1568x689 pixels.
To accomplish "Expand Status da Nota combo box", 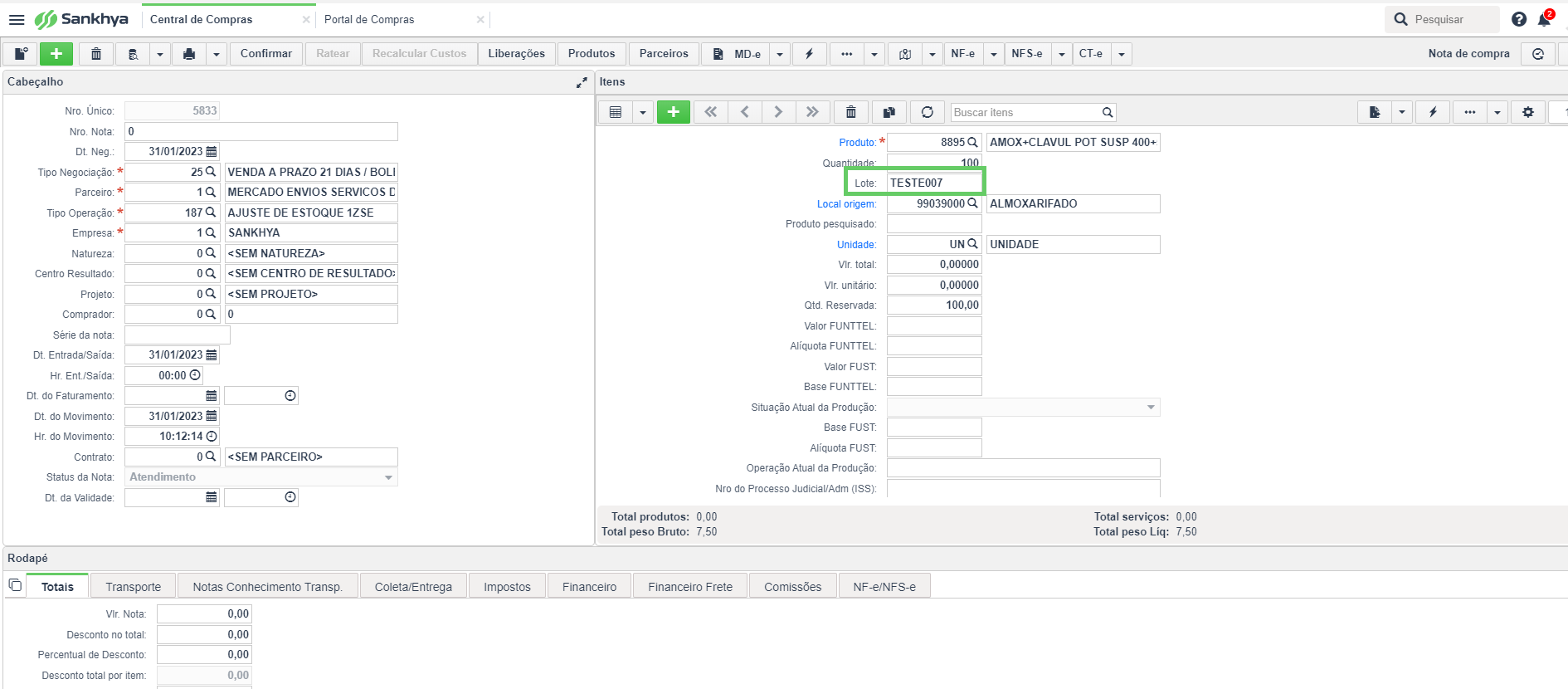I will 388,477.
